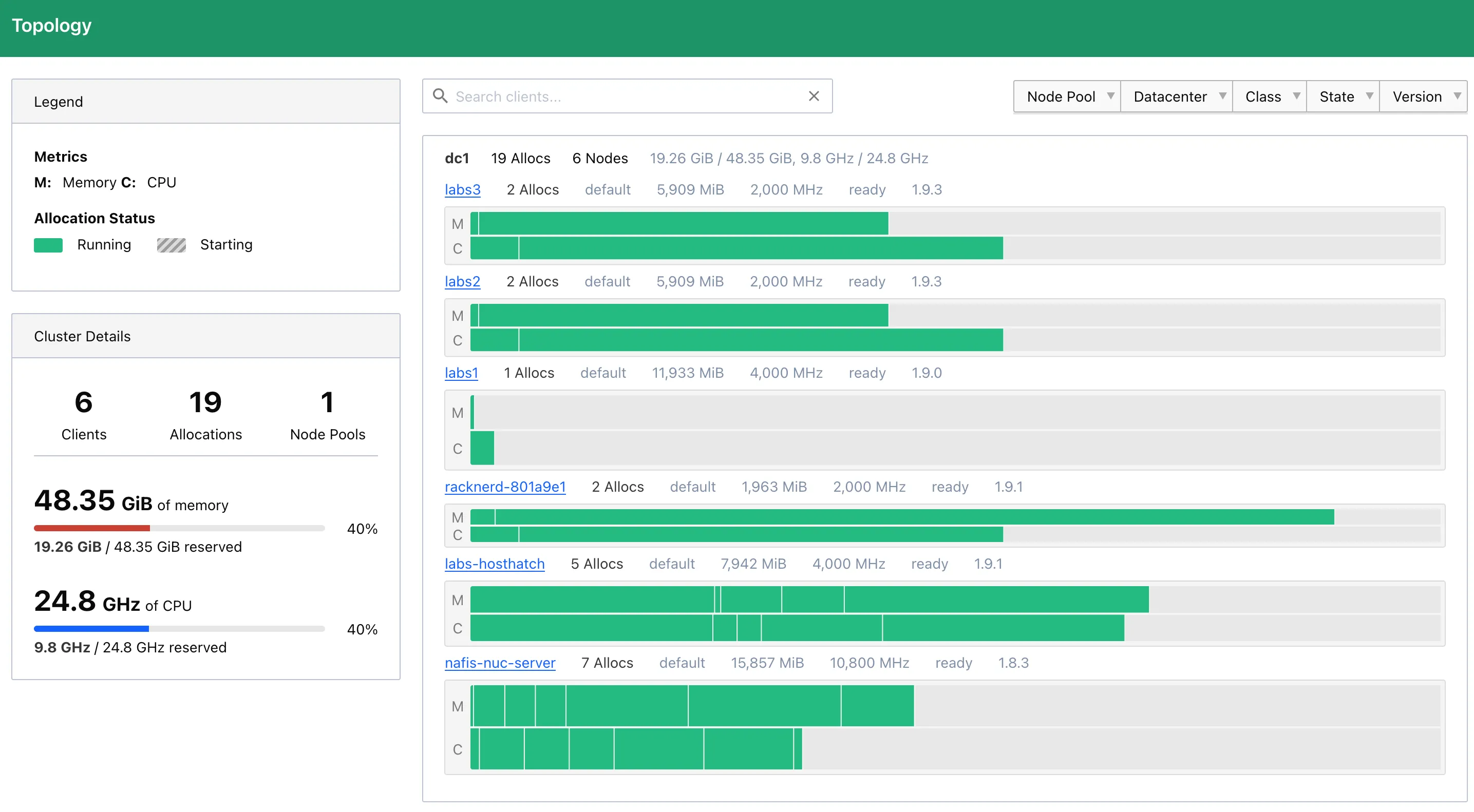Click the search magnifier icon
This screenshot has width=1474, height=812.
[440, 95]
